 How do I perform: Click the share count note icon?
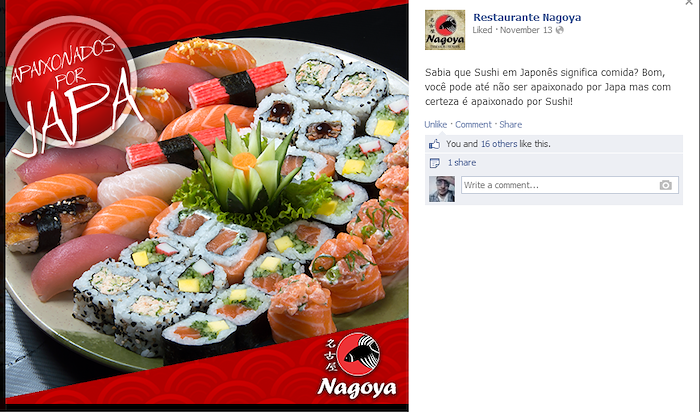[434, 163]
